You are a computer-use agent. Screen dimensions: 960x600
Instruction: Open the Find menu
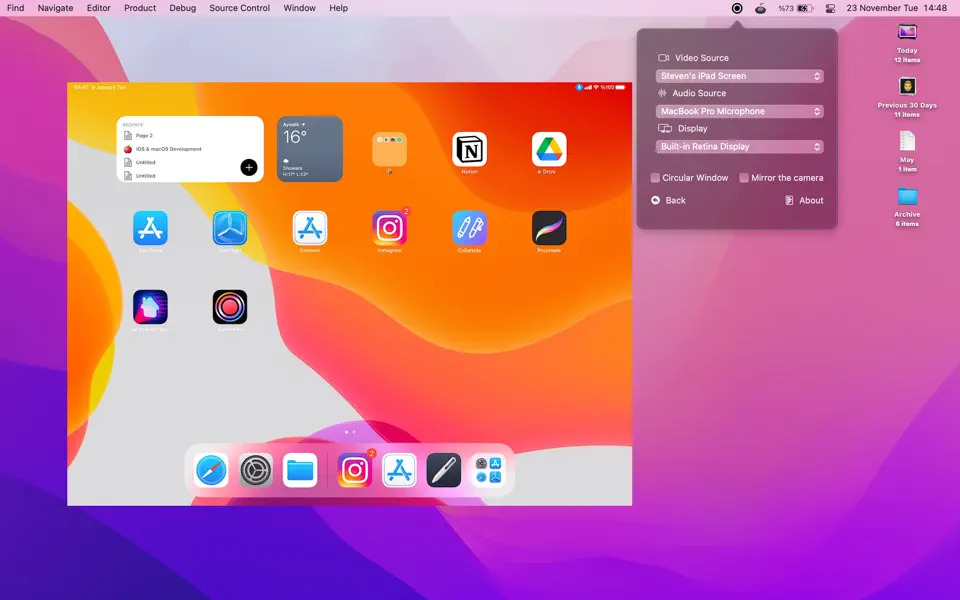(x=15, y=8)
